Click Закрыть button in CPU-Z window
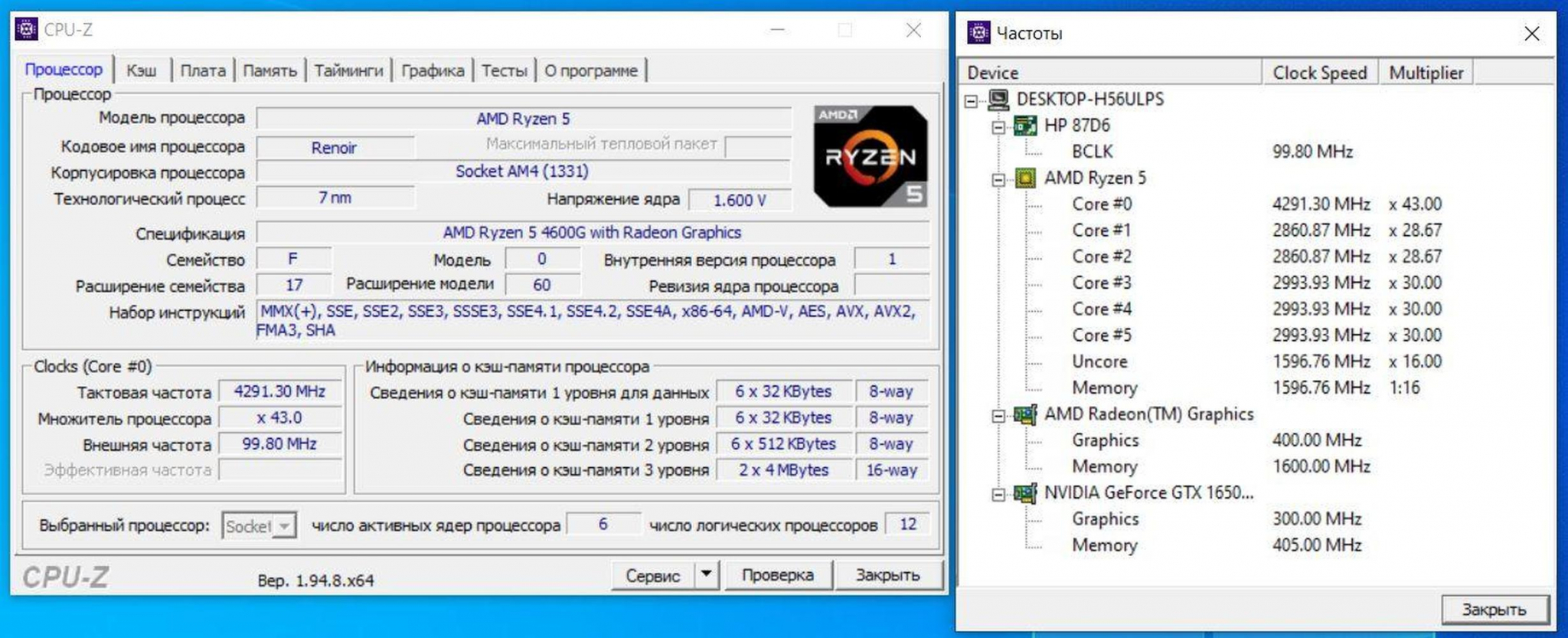Screen dimensions: 1568x638 tap(888, 575)
